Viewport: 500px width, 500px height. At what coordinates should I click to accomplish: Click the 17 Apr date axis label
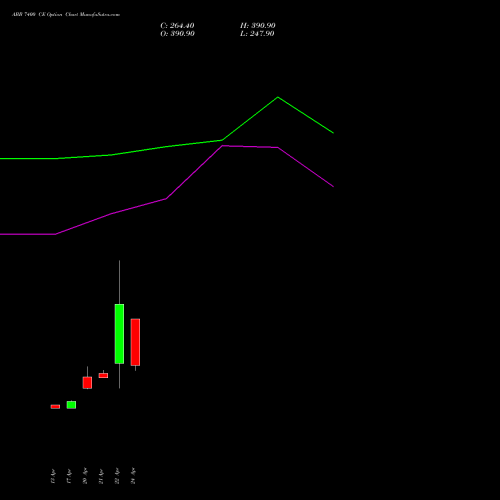coord(69,476)
